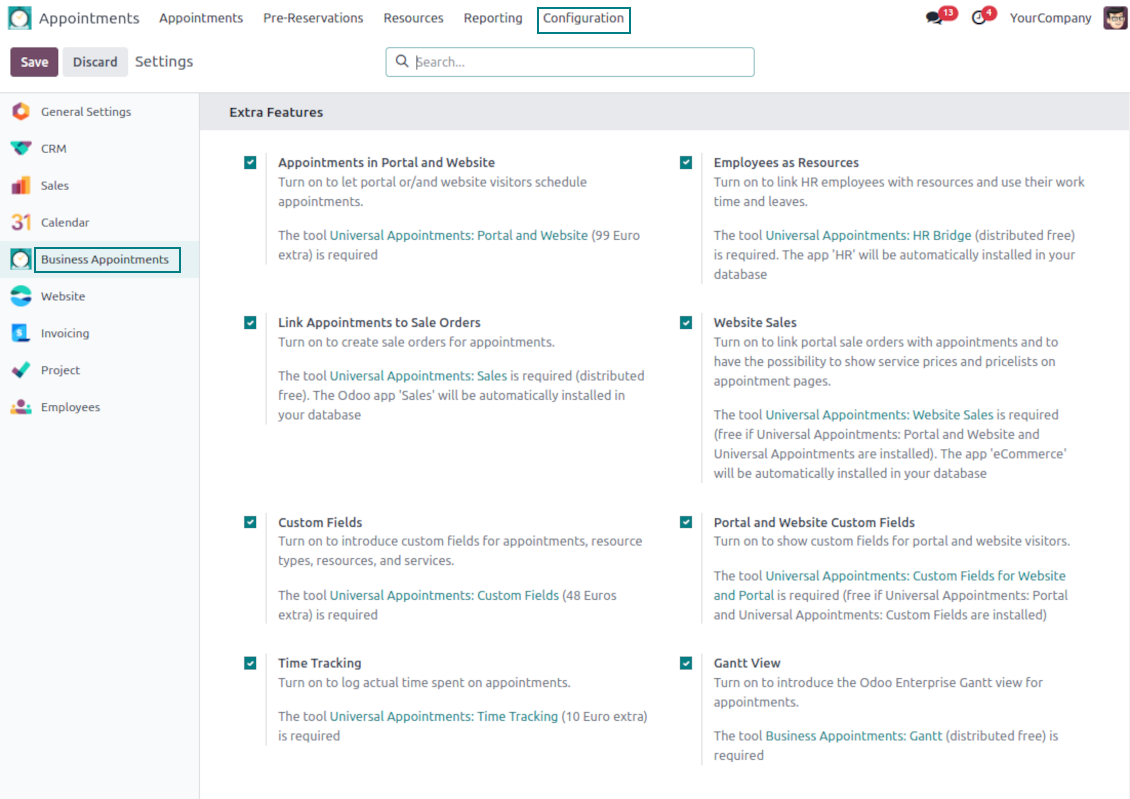This screenshot has width=1130, height=799.
Task: Open the Pre-Reservations menu item
Action: tap(313, 19)
